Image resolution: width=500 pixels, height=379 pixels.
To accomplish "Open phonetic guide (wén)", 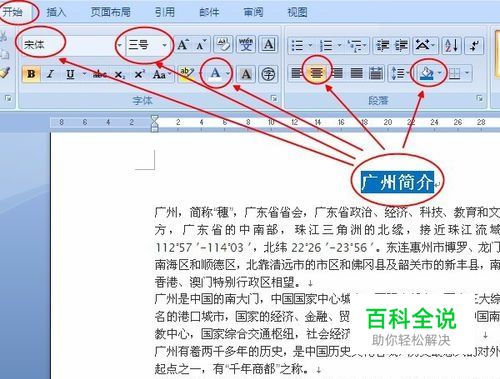I will [x=246, y=45].
